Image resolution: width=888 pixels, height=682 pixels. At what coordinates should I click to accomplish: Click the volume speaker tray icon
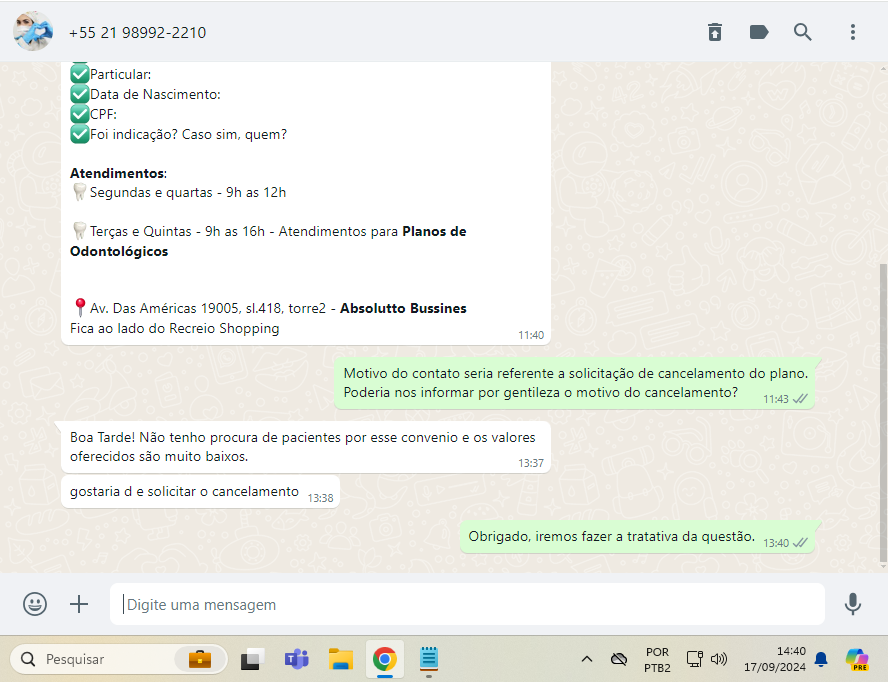click(x=719, y=659)
